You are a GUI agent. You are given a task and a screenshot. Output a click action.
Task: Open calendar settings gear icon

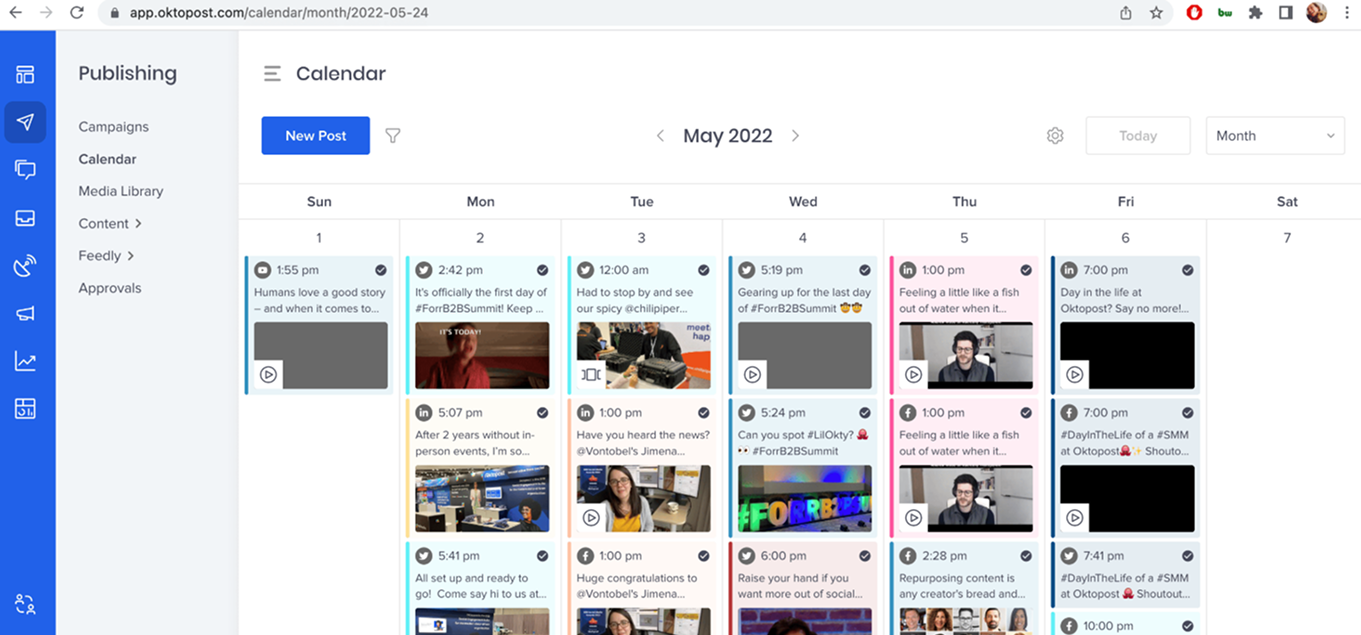point(1055,136)
